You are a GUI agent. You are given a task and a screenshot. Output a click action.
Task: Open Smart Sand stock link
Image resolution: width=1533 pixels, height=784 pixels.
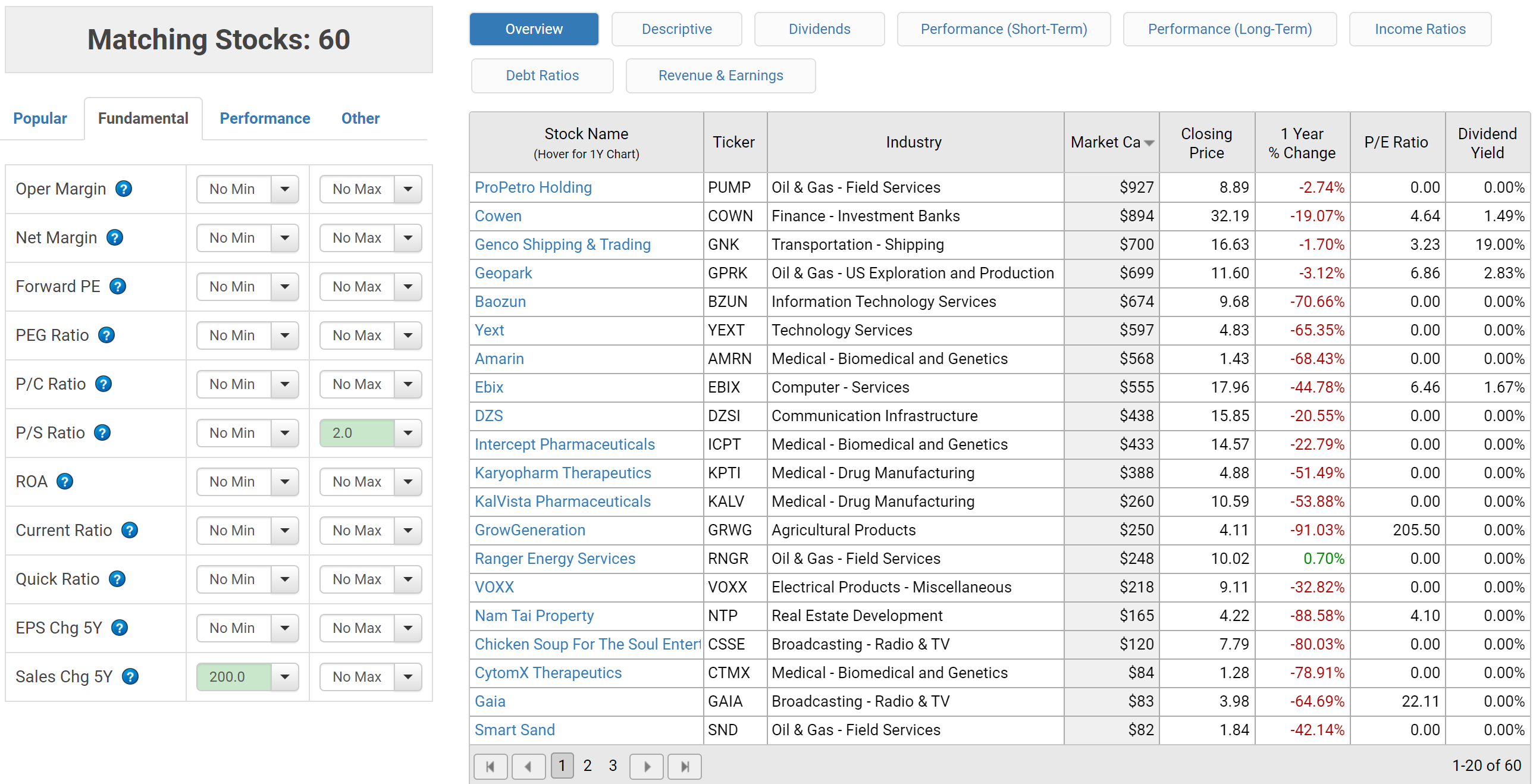(514, 730)
